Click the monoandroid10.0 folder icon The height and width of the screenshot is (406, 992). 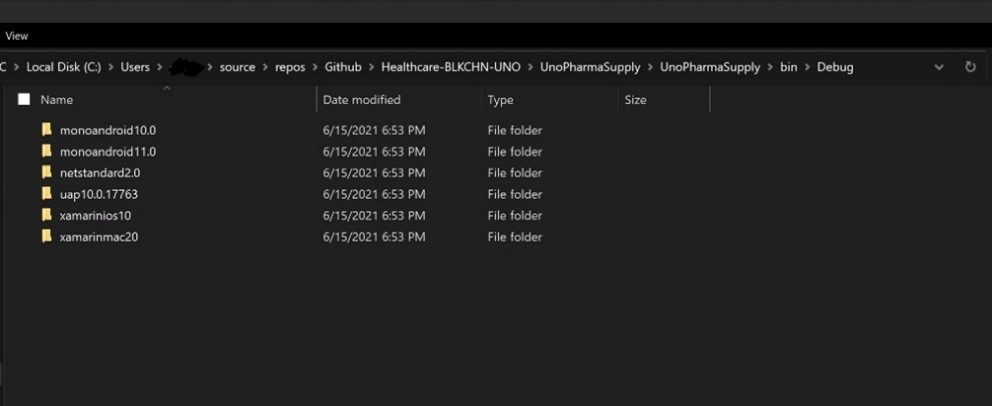point(46,130)
